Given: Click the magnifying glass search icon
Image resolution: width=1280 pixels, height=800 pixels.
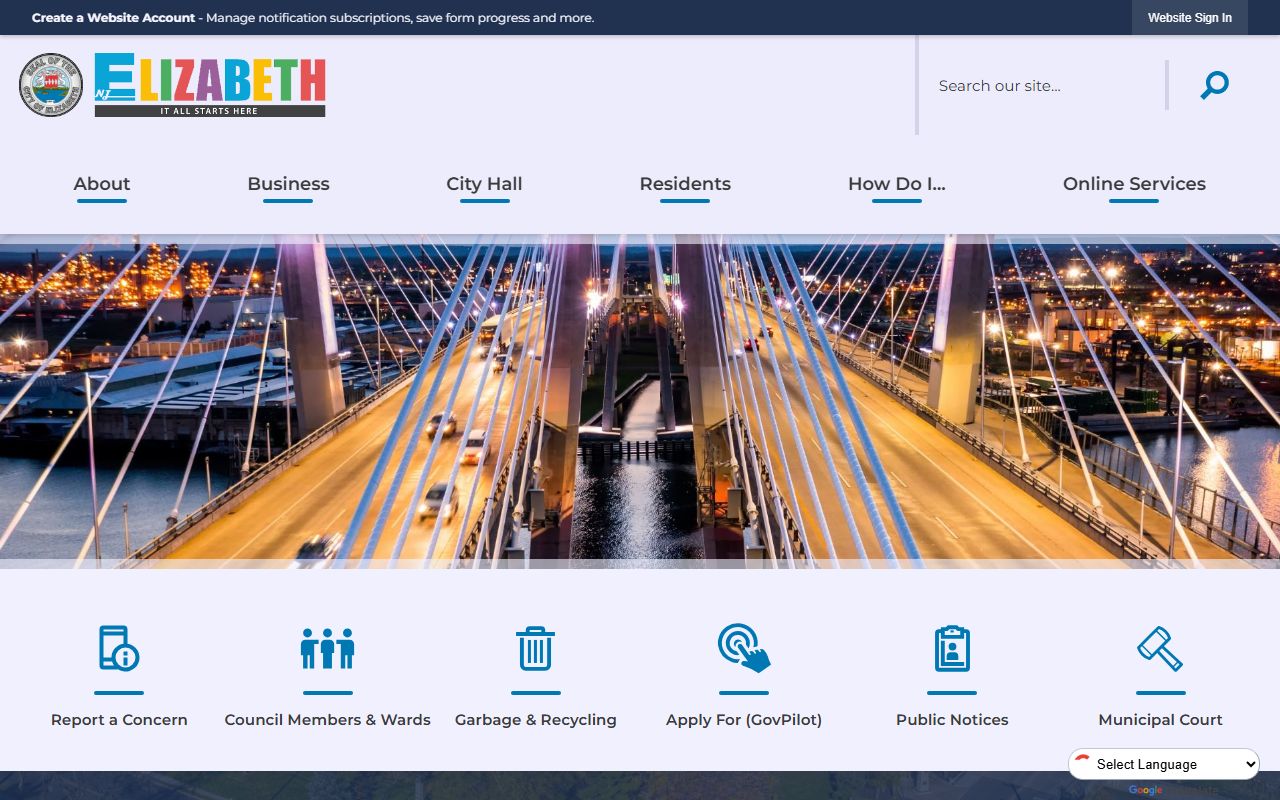Looking at the screenshot, I should coord(1214,85).
